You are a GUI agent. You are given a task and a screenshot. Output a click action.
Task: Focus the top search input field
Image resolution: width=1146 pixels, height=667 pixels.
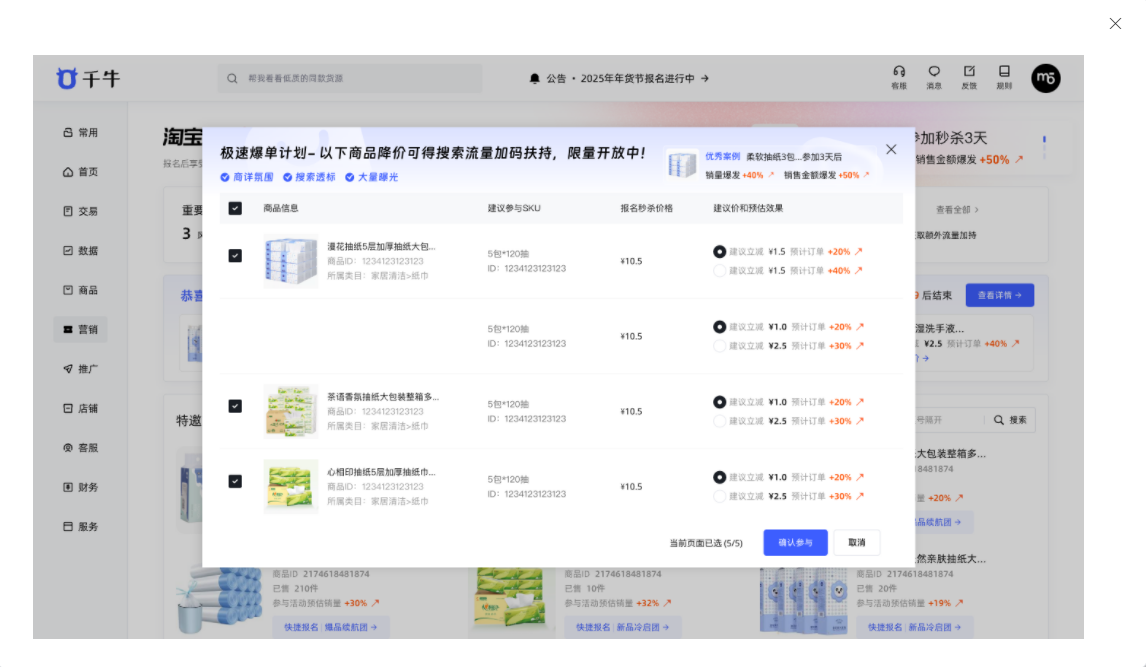point(350,78)
